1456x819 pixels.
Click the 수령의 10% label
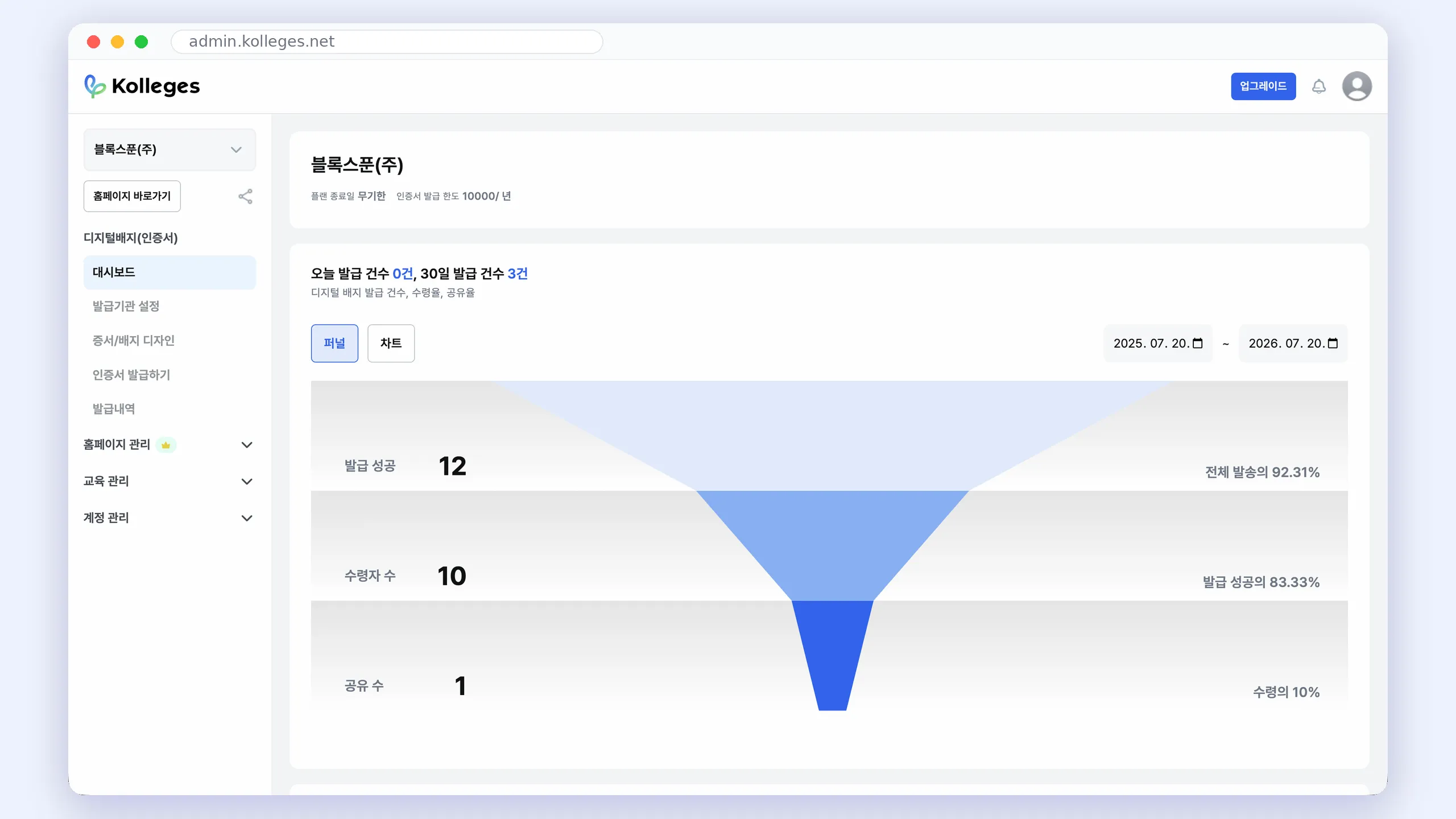point(1286,692)
